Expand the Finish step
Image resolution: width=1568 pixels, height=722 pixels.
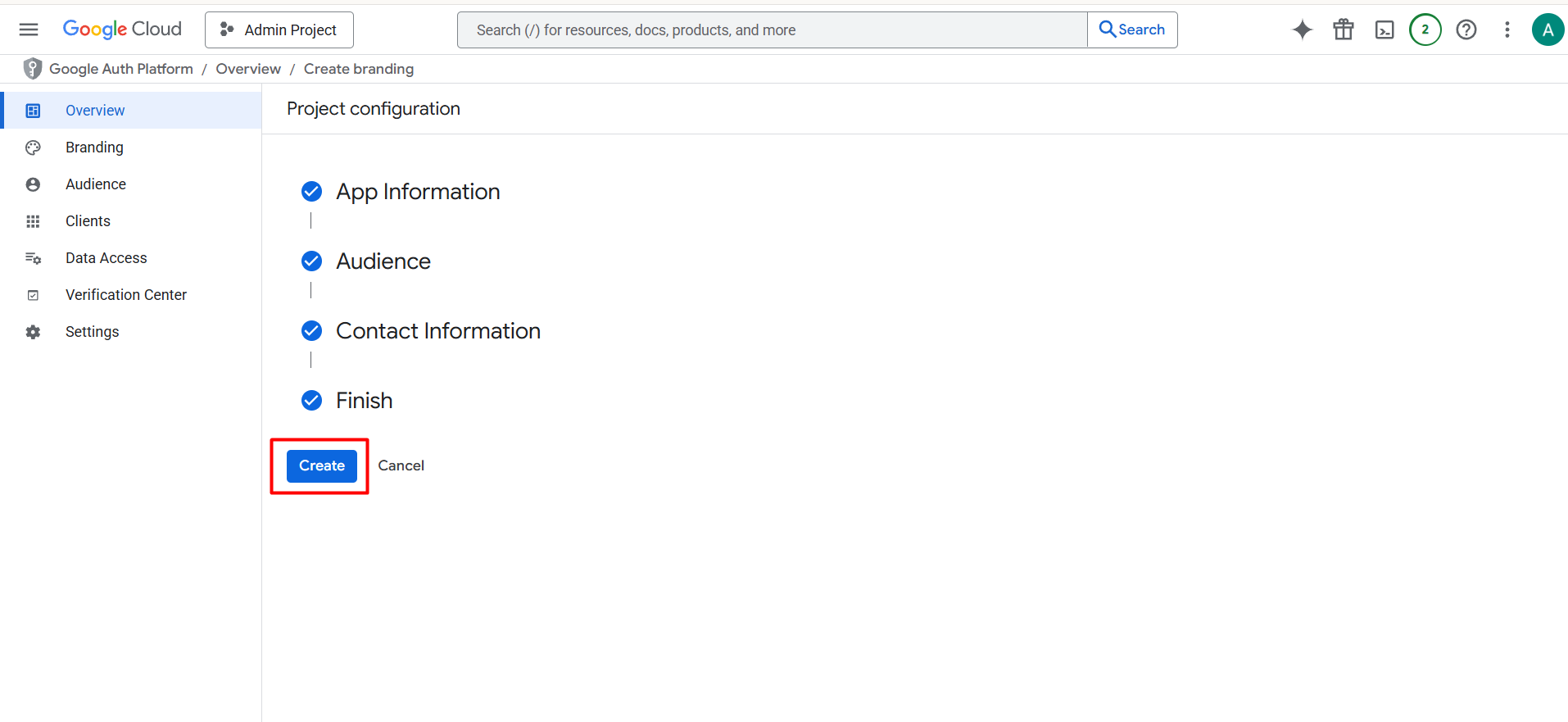(x=365, y=401)
